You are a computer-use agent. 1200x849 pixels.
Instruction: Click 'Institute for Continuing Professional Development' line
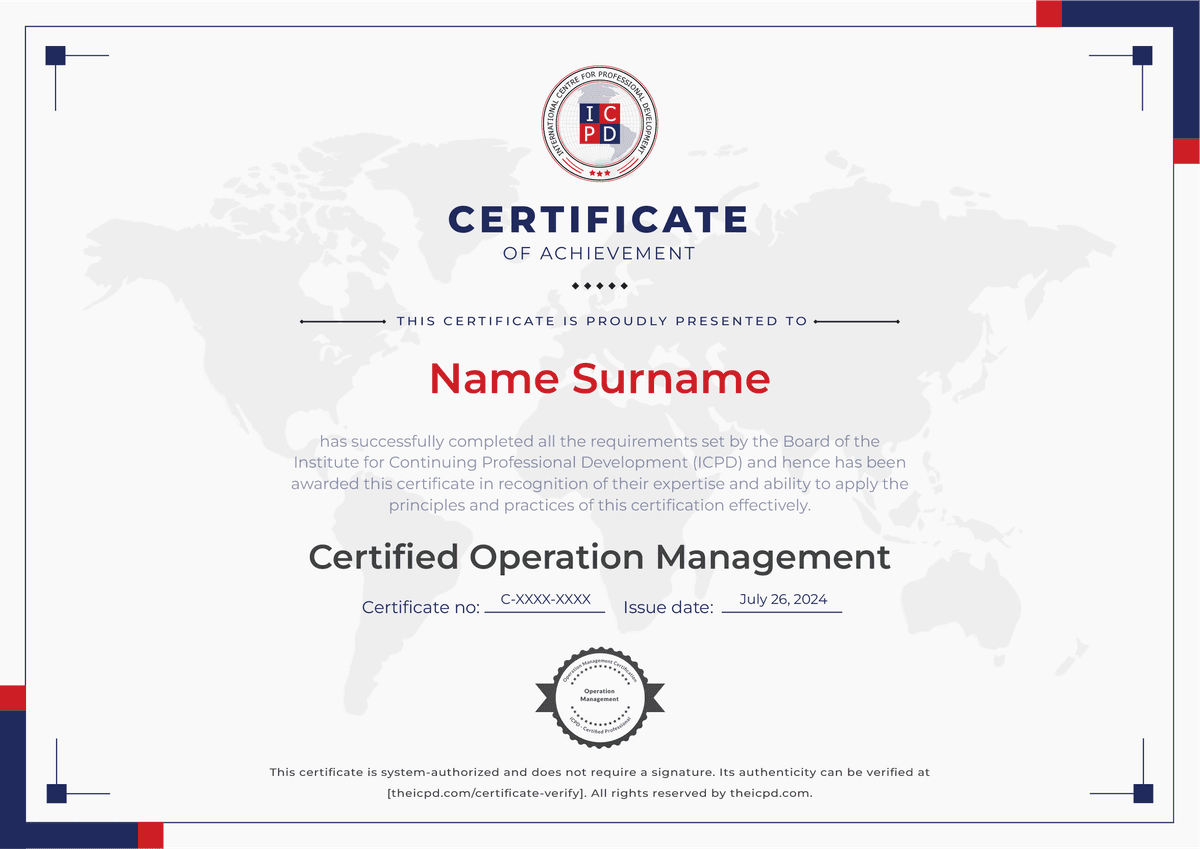[600, 462]
